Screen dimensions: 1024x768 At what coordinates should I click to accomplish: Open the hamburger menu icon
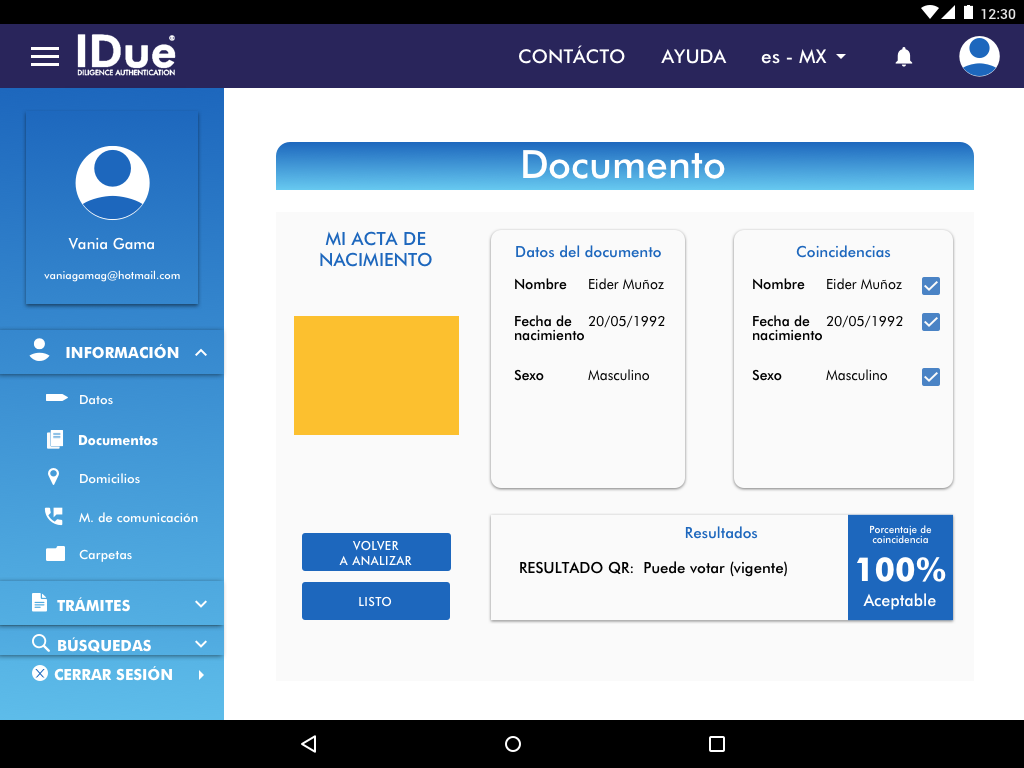(x=45, y=57)
